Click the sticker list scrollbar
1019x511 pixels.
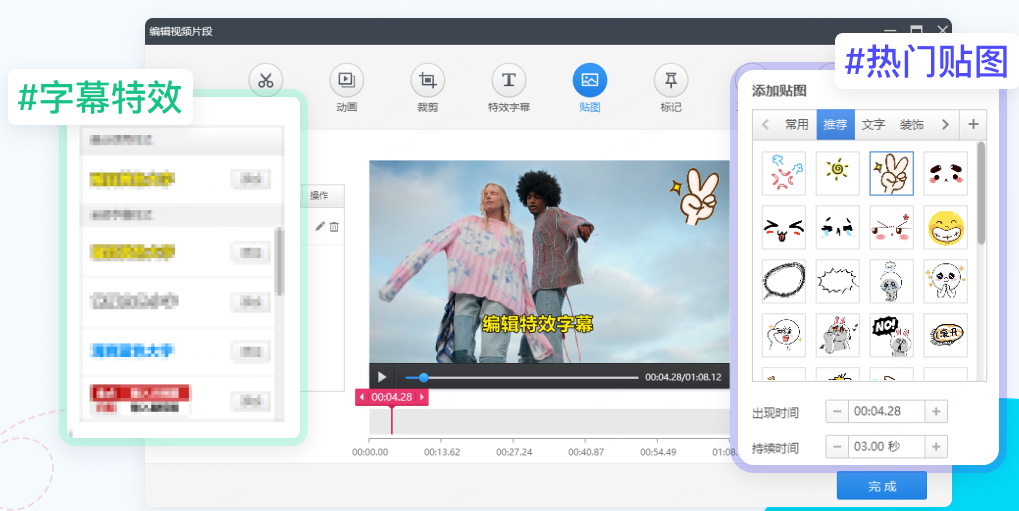tap(981, 193)
